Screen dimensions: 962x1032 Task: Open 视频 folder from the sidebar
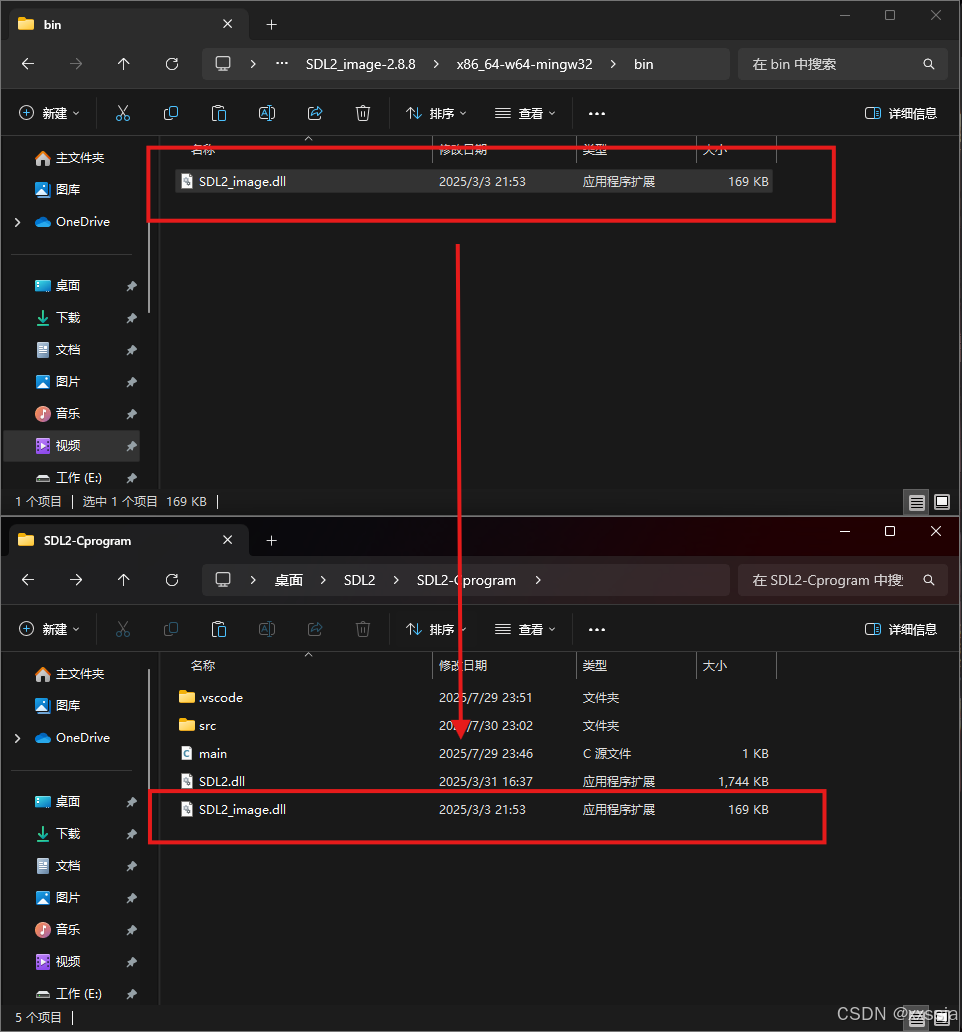tap(69, 445)
